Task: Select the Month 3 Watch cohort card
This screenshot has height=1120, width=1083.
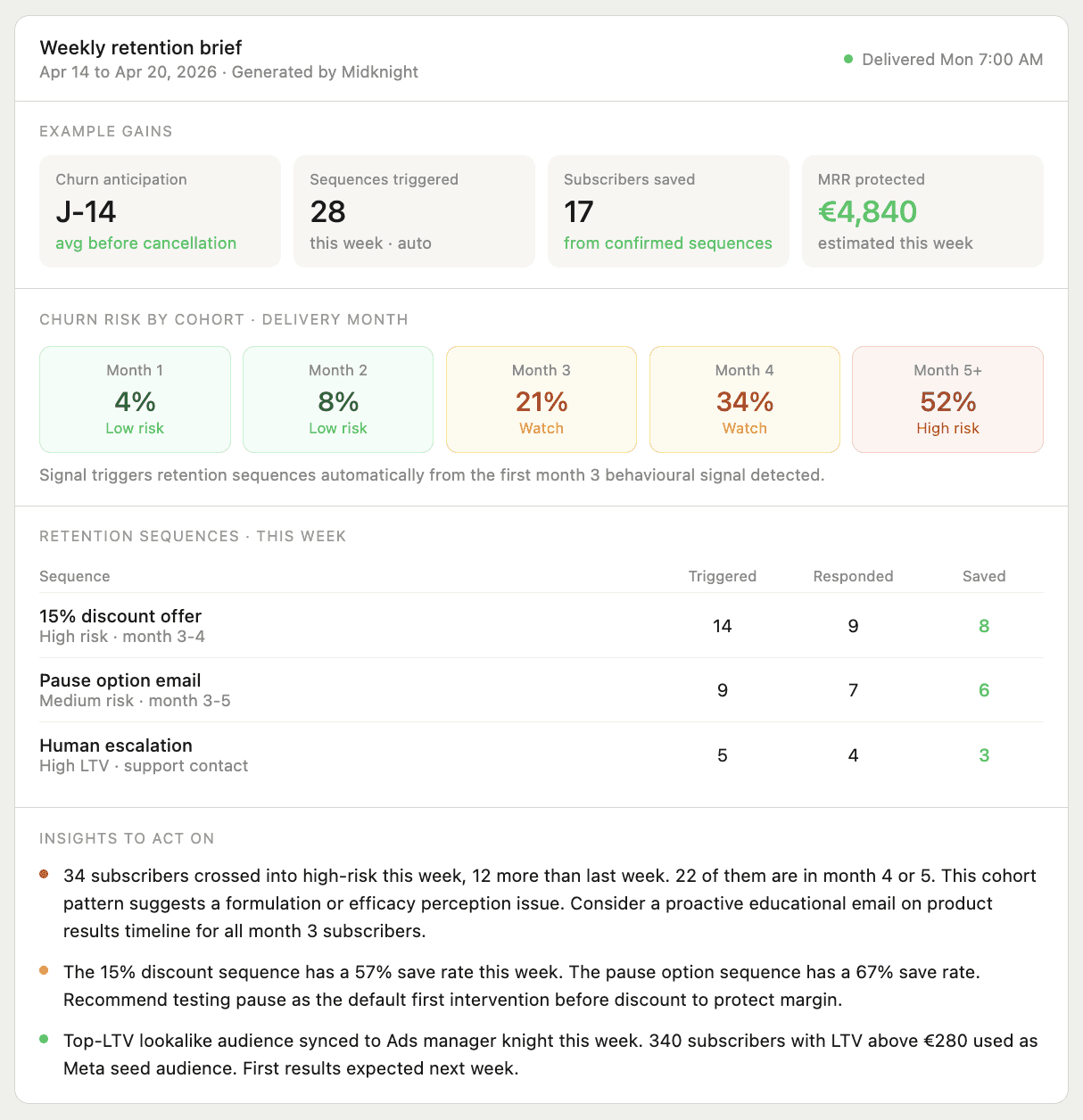Action: [541, 399]
